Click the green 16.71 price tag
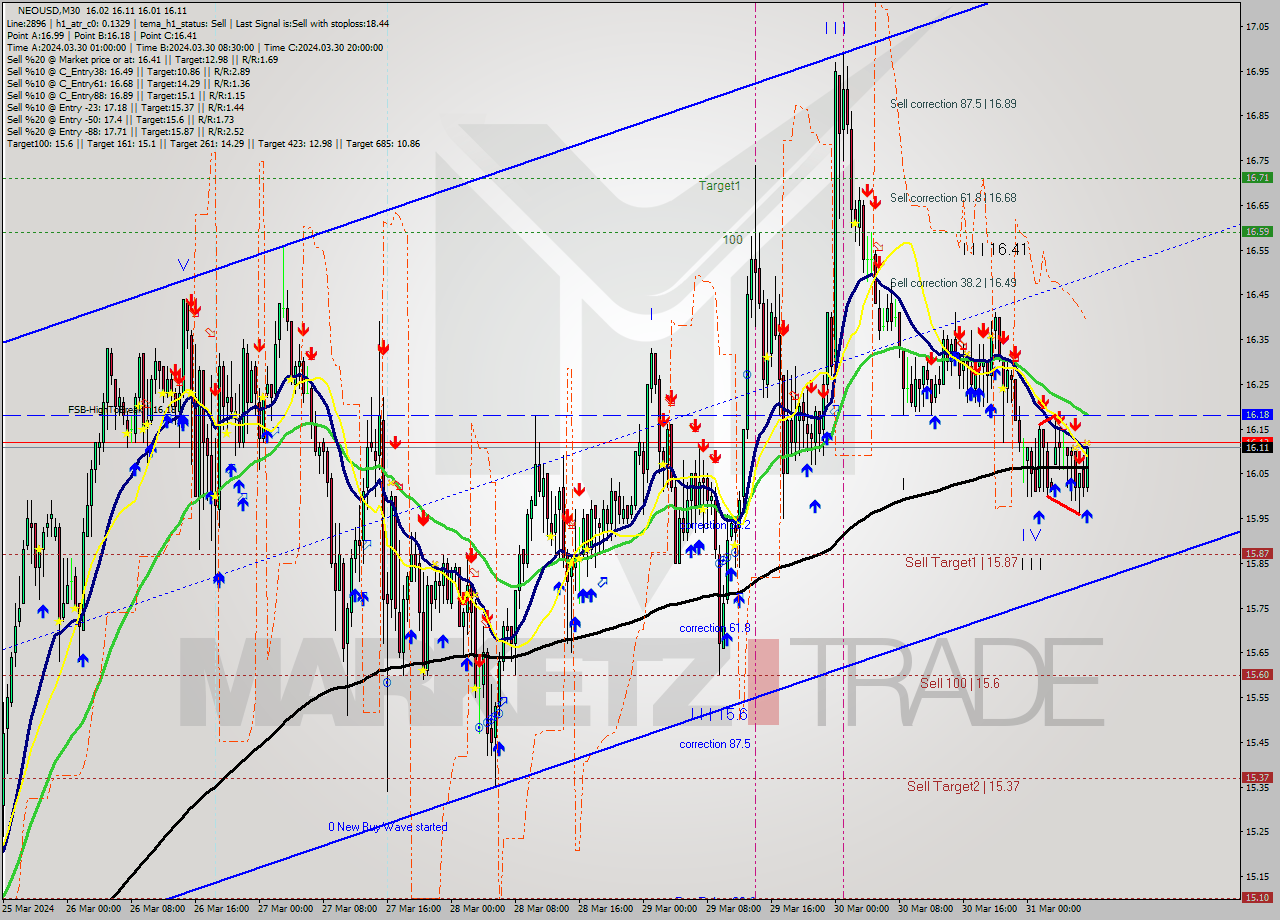Image resolution: width=1280 pixels, height=920 pixels. tap(1257, 177)
